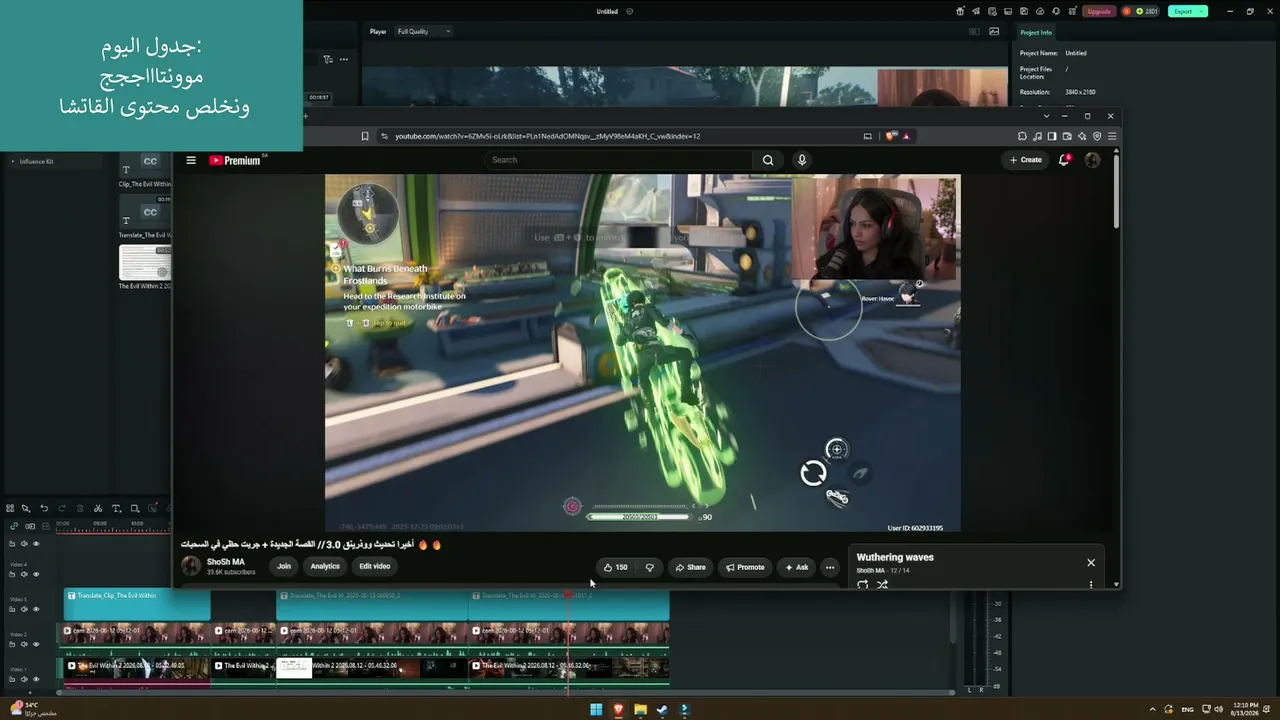Click the Edit video button
The height and width of the screenshot is (720, 1280).
375,566
